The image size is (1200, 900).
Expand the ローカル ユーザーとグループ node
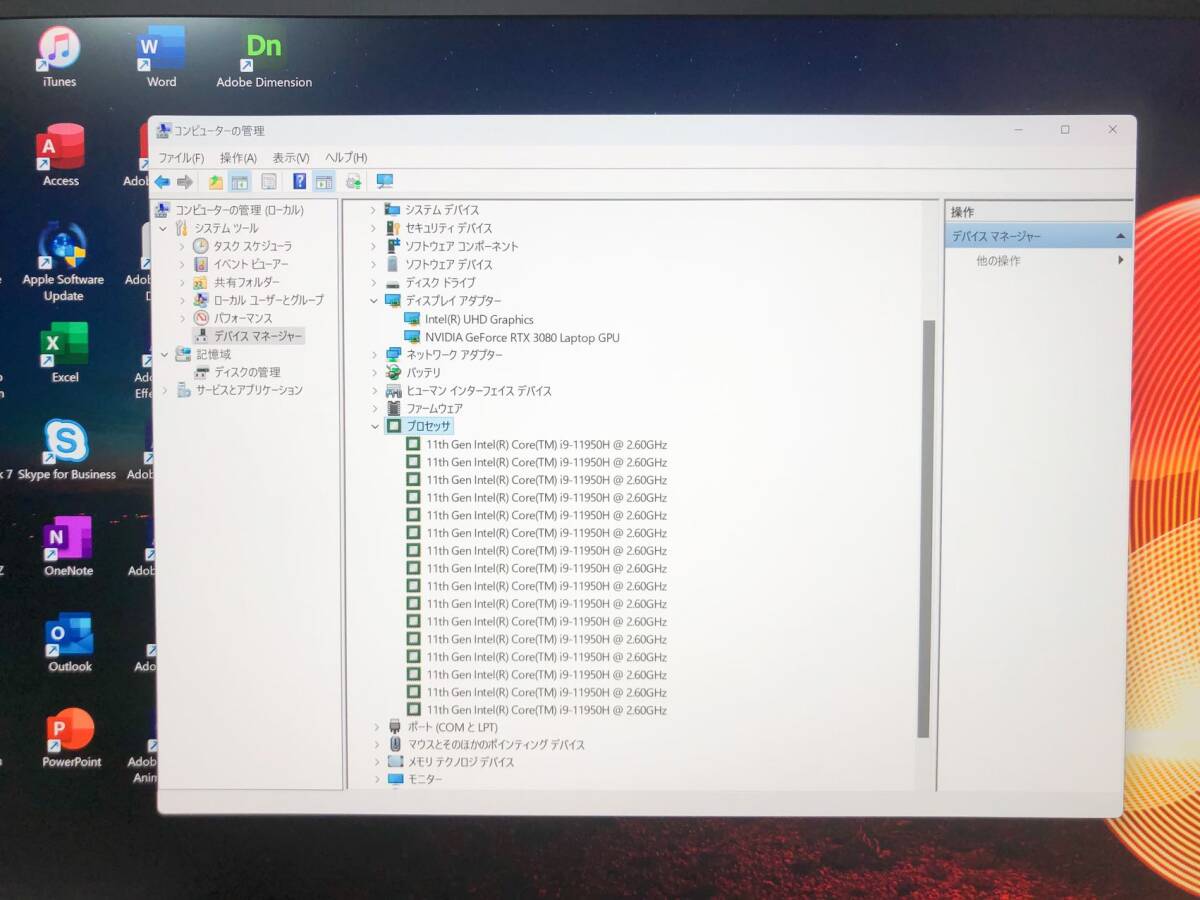coord(182,300)
